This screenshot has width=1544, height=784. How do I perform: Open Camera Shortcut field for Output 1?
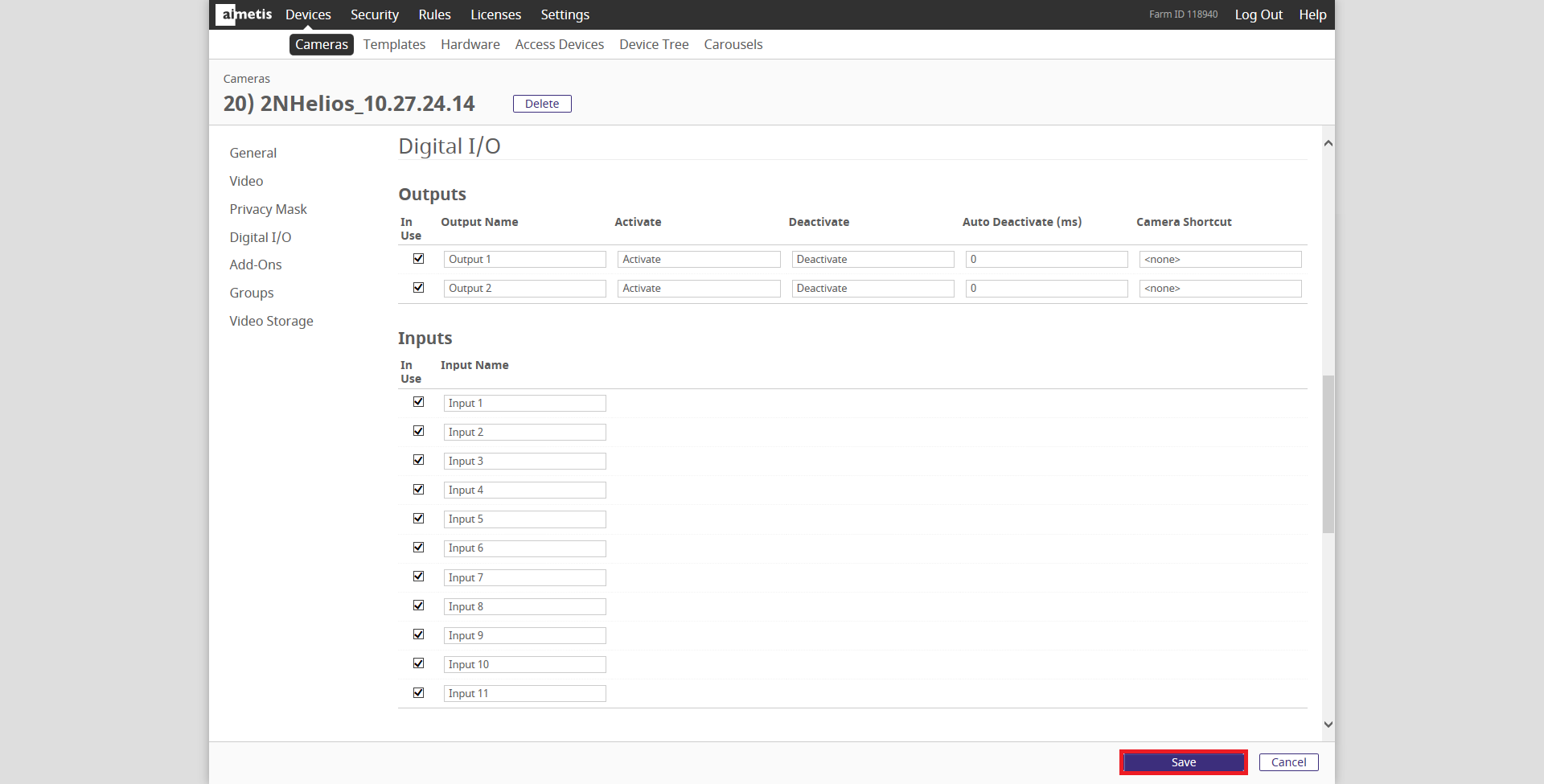pyautogui.click(x=1219, y=260)
